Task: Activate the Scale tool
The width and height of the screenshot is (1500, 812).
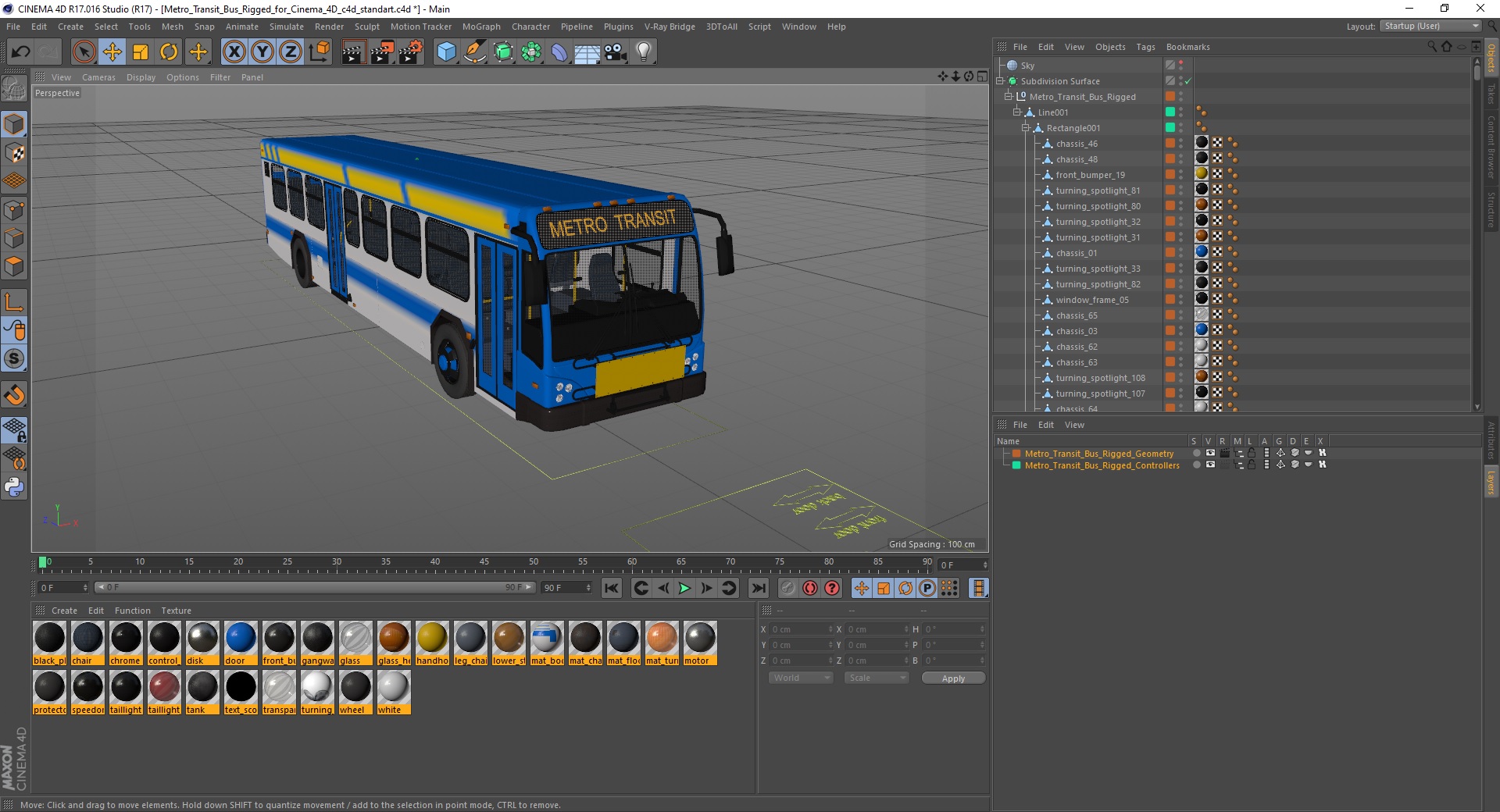Action: (x=141, y=52)
